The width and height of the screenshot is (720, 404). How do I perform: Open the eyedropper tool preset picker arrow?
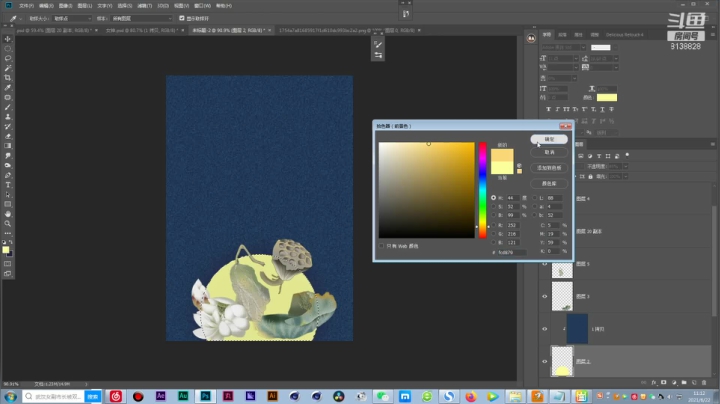click(21, 18)
